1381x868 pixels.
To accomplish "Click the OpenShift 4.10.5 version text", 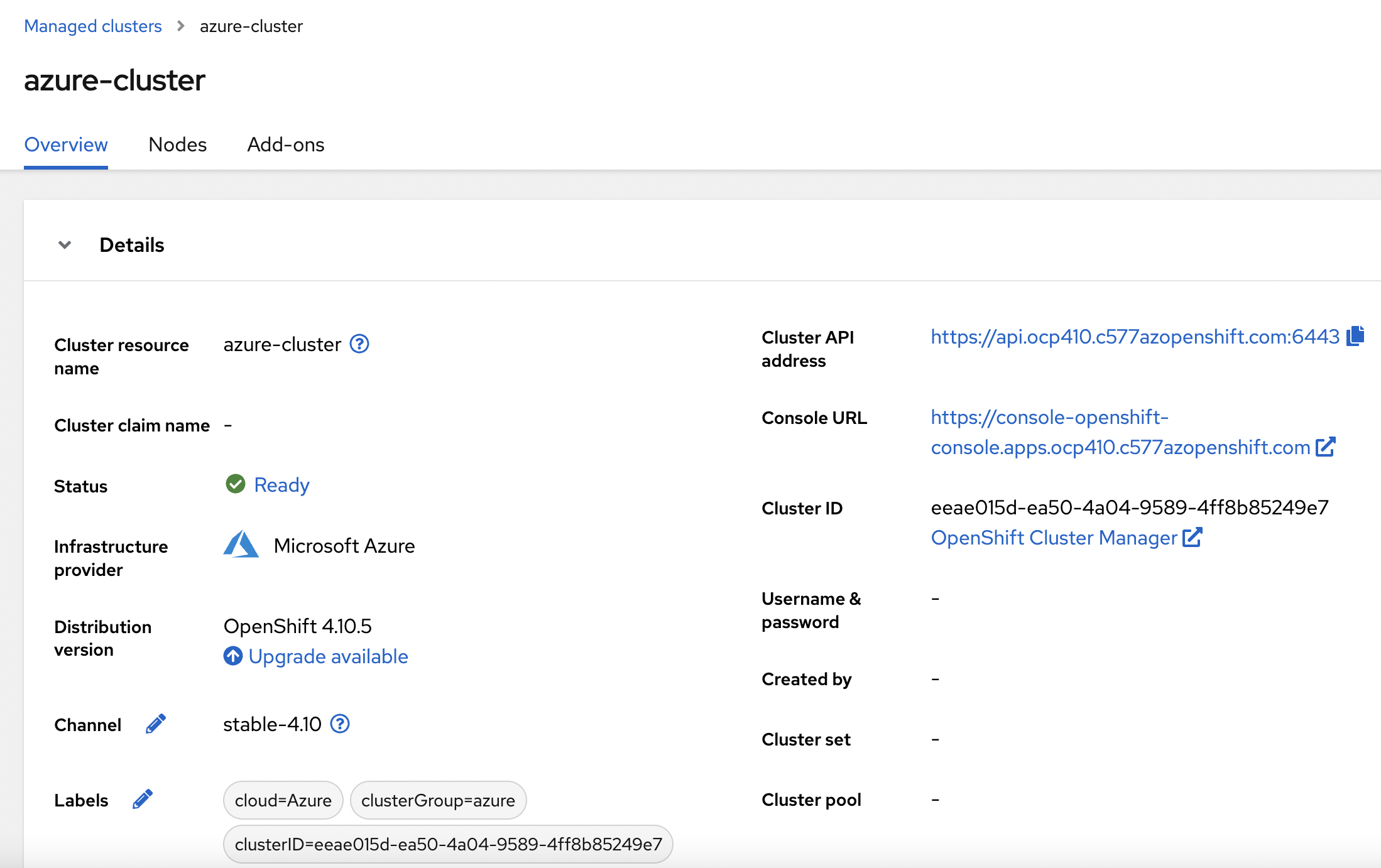I will coord(298,626).
